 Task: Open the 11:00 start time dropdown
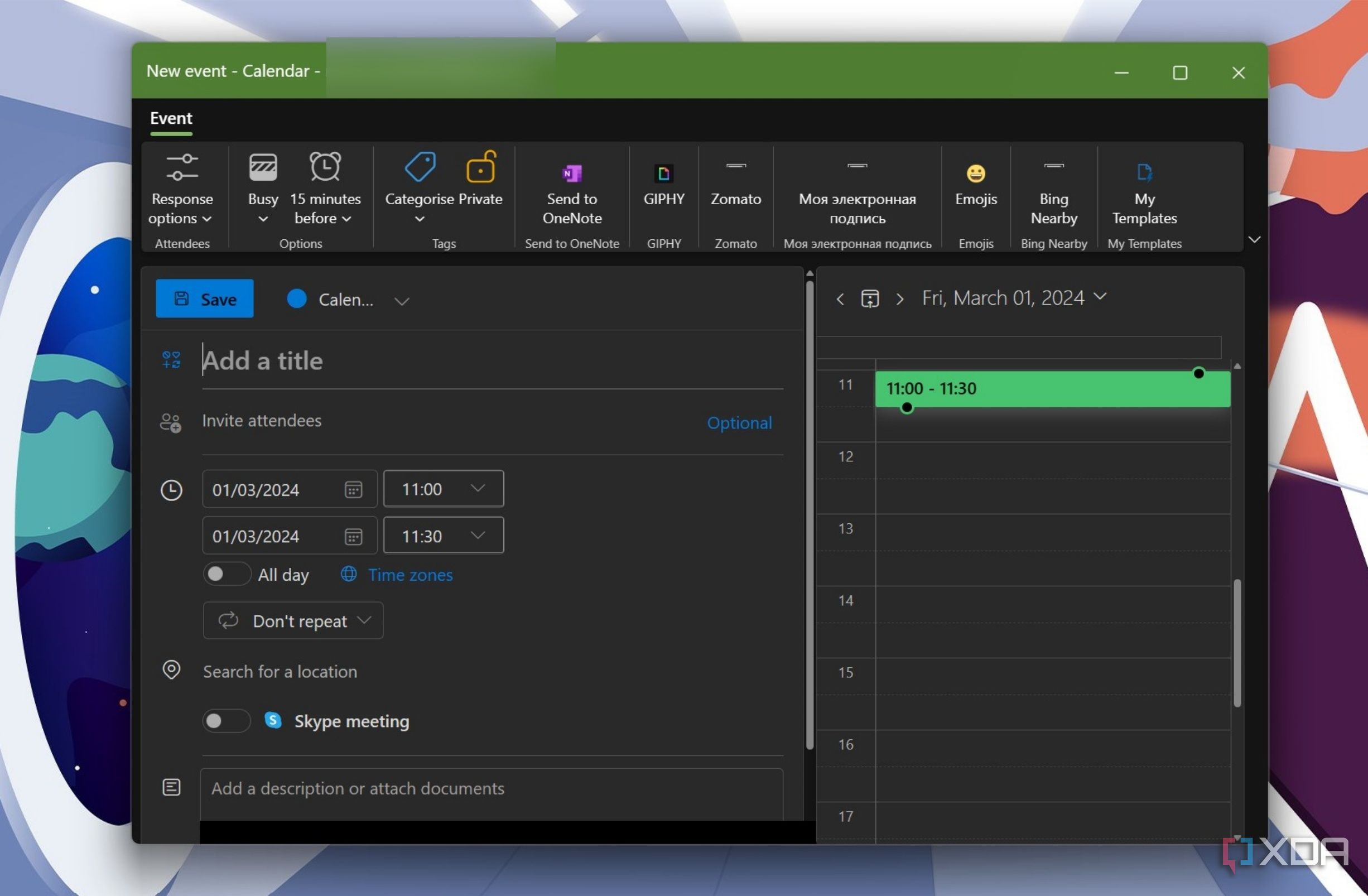(x=443, y=489)
